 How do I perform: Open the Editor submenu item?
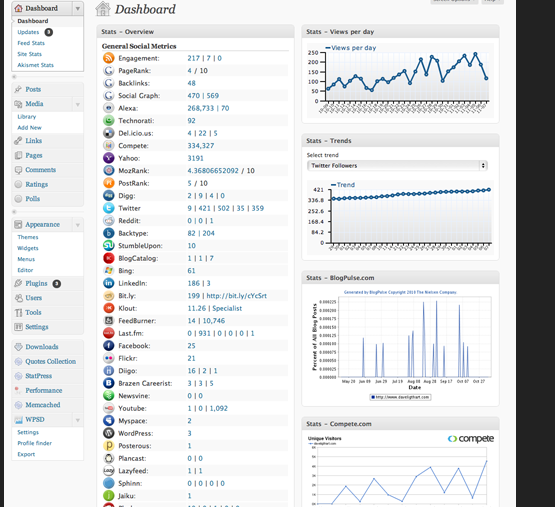pyautogui.click(x=25, y=270)
